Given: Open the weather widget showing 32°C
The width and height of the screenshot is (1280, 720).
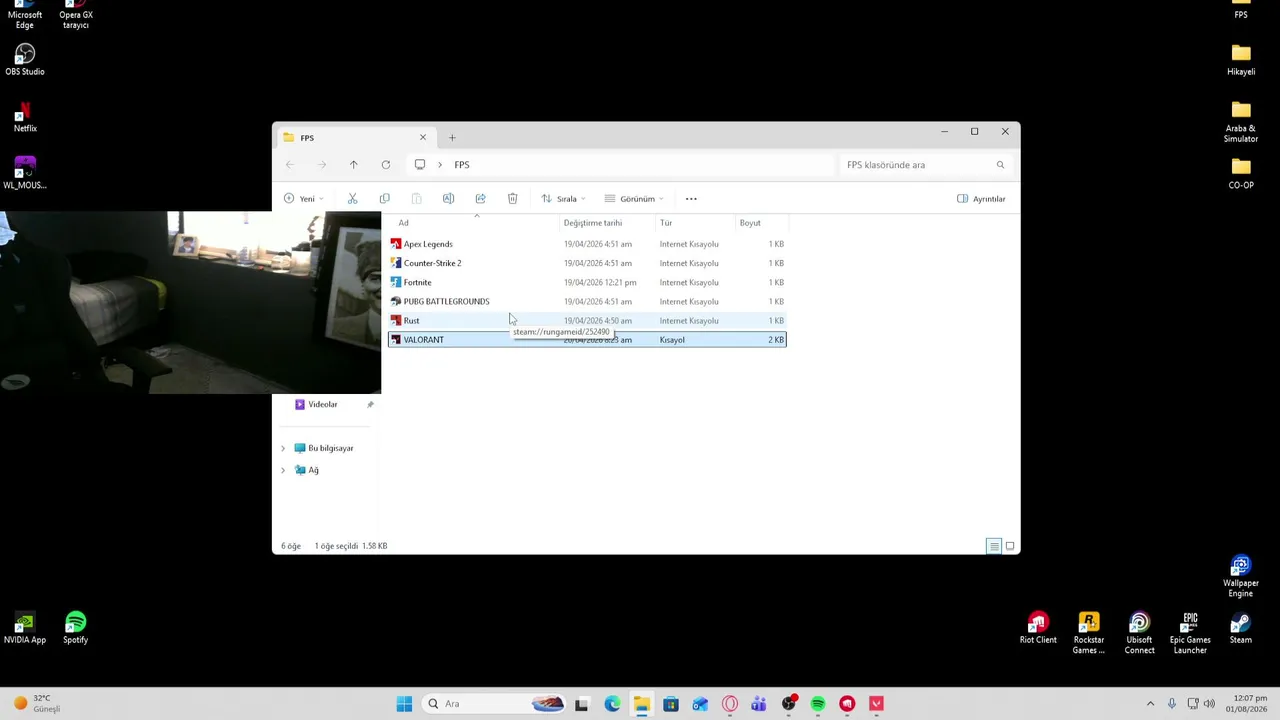Looking at the screenshot, I should coord(37,704).
